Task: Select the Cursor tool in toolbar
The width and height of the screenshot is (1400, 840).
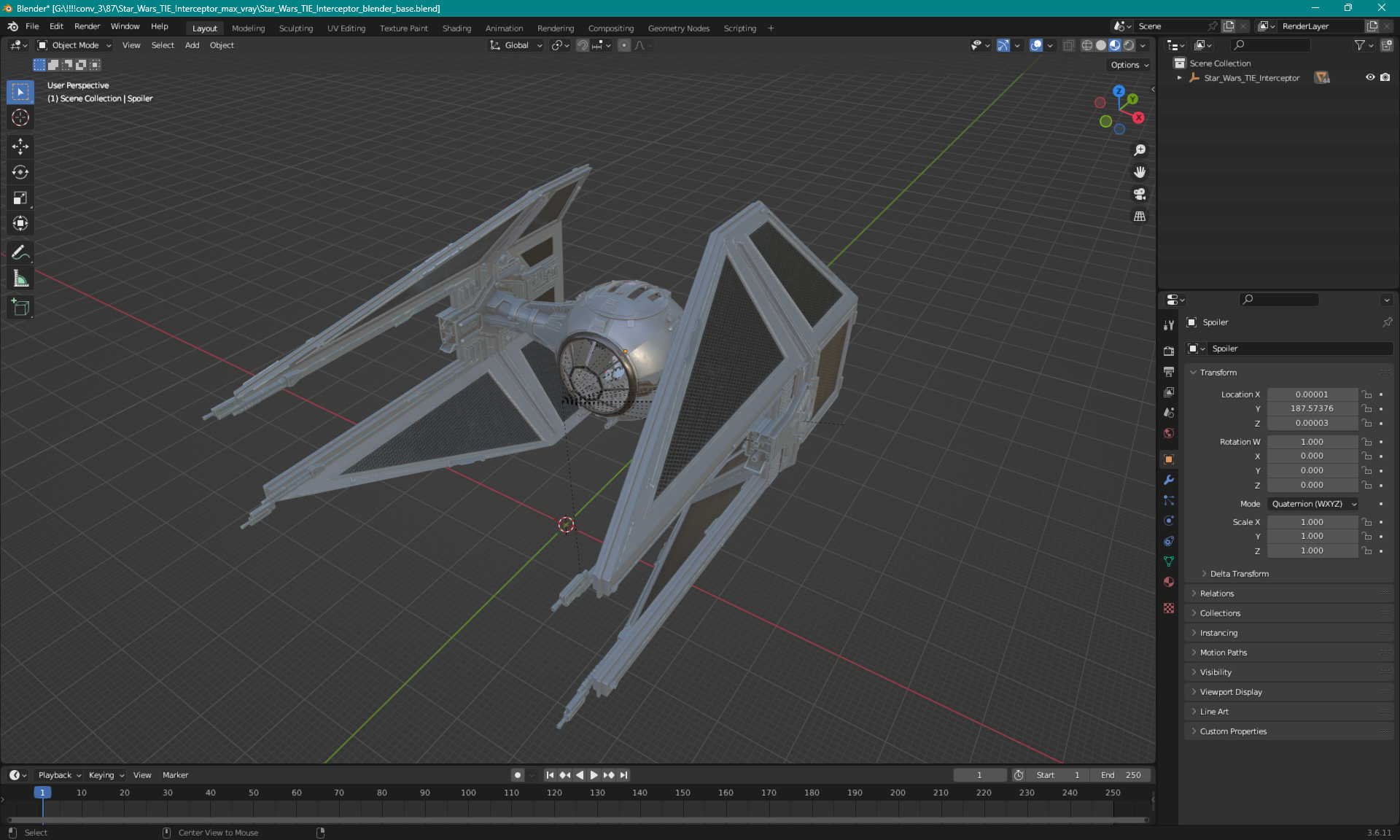Action: (x=20, y=117)
